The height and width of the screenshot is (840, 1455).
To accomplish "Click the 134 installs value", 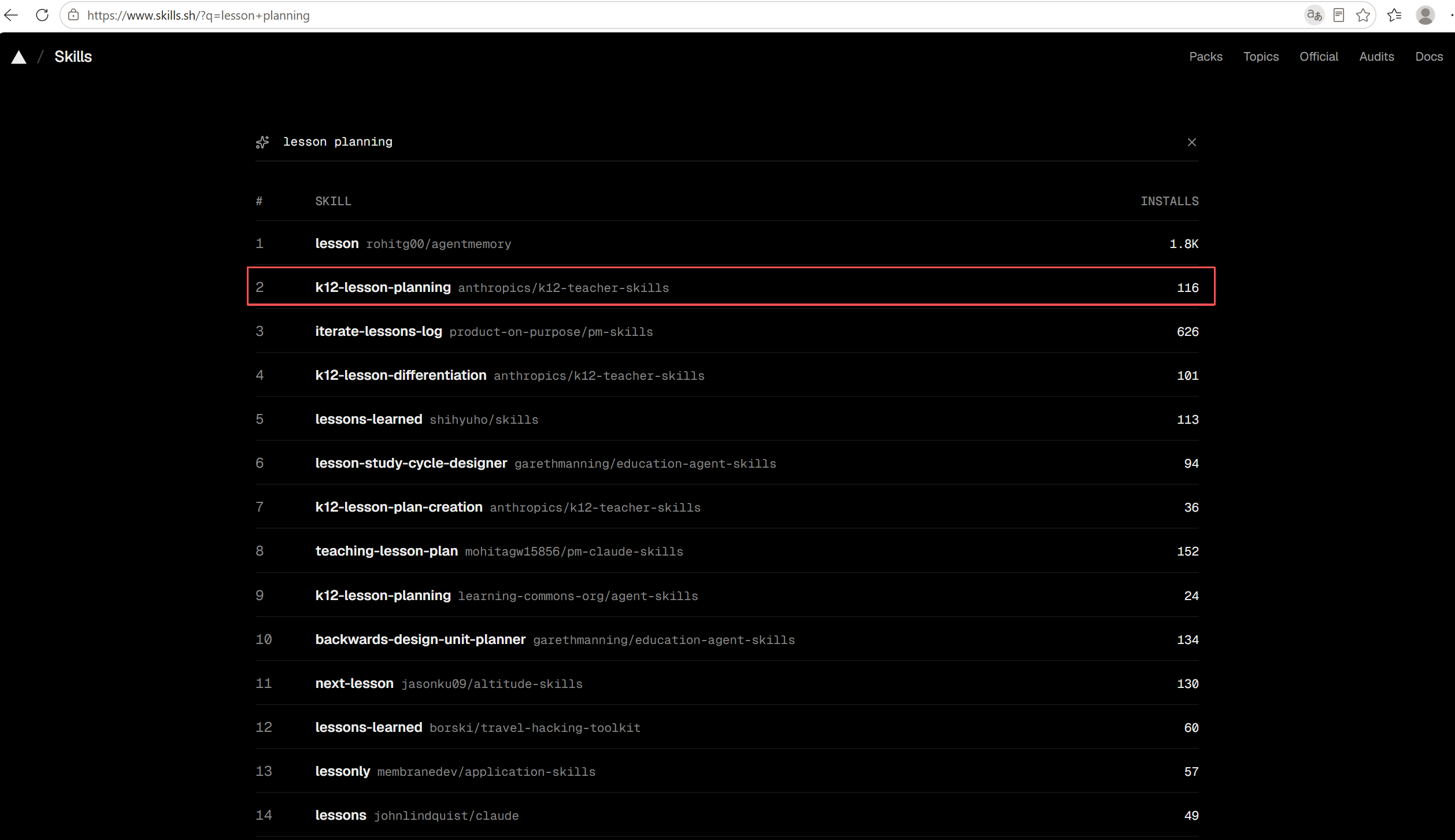I will click(x=1187, y=640).
